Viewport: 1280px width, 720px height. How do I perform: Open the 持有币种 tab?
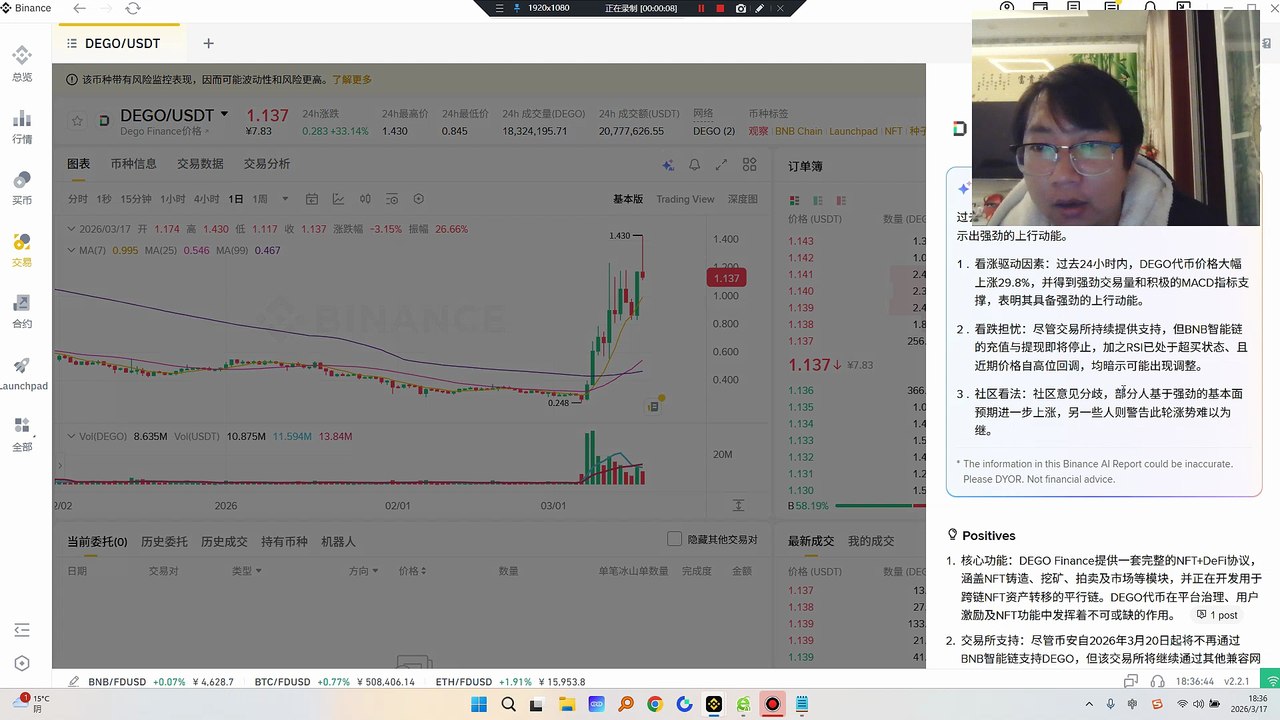[284, 541]
